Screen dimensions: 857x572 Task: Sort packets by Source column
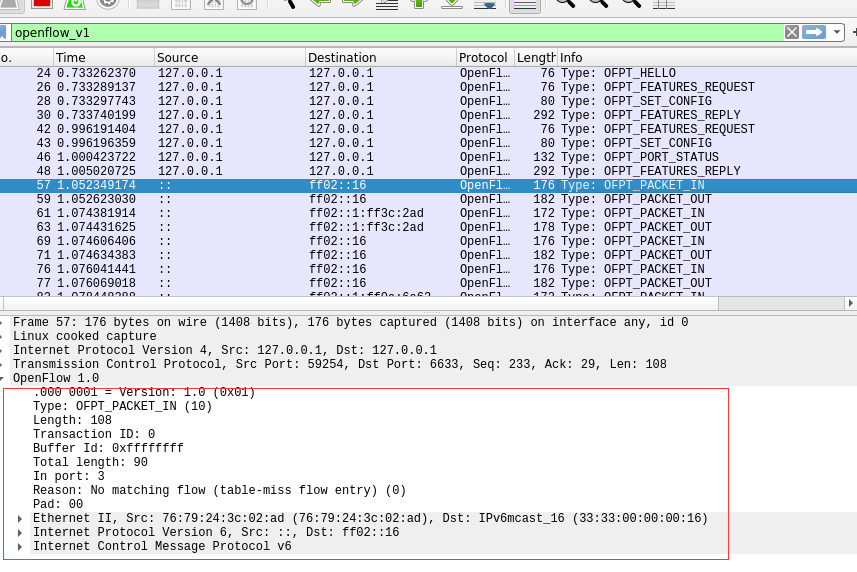click(230, 57)
